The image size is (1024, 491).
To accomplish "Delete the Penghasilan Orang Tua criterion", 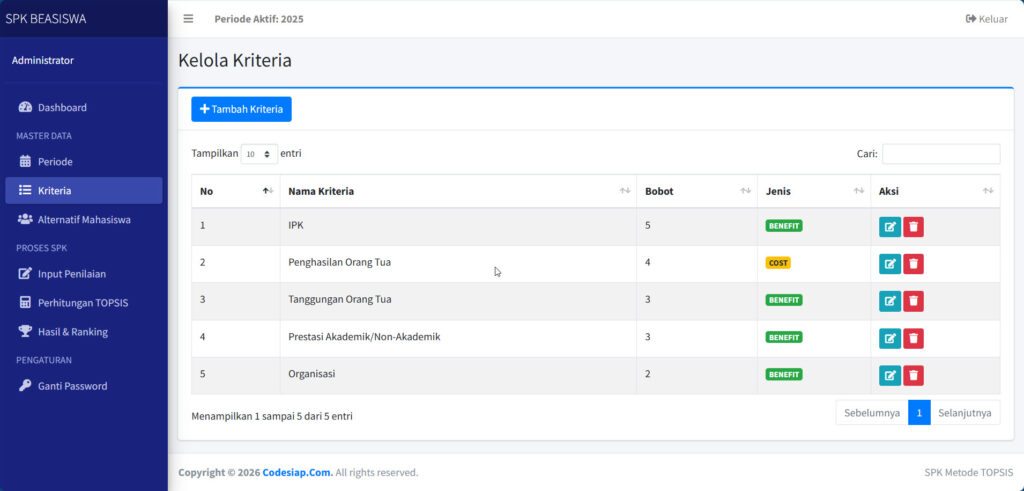I will [x=913, y=264].
